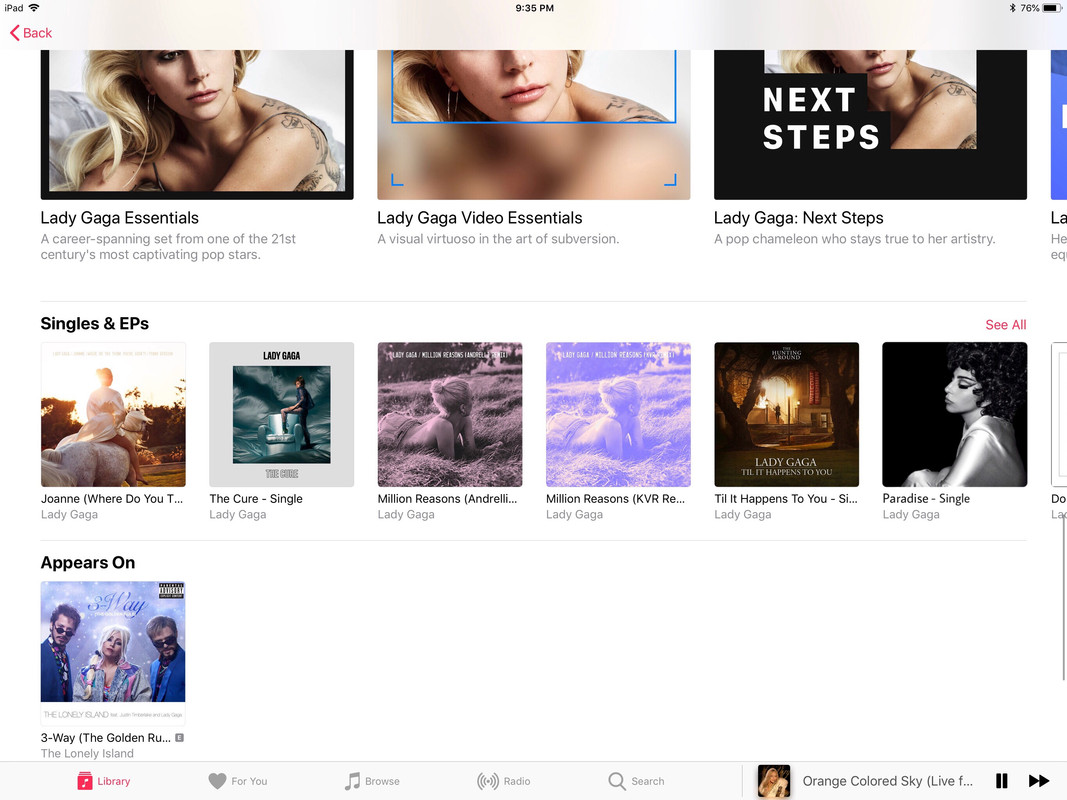The height and width of the screenshot is (800, 1067).
Task: Select the Lady Gaga Essentials title
Action: [120, 218]
